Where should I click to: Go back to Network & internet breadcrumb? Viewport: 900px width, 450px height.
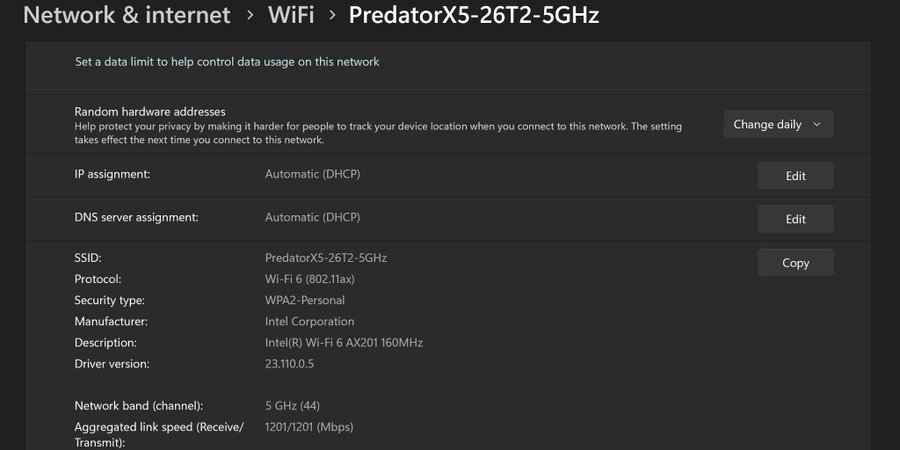click(x=126, y=16)
